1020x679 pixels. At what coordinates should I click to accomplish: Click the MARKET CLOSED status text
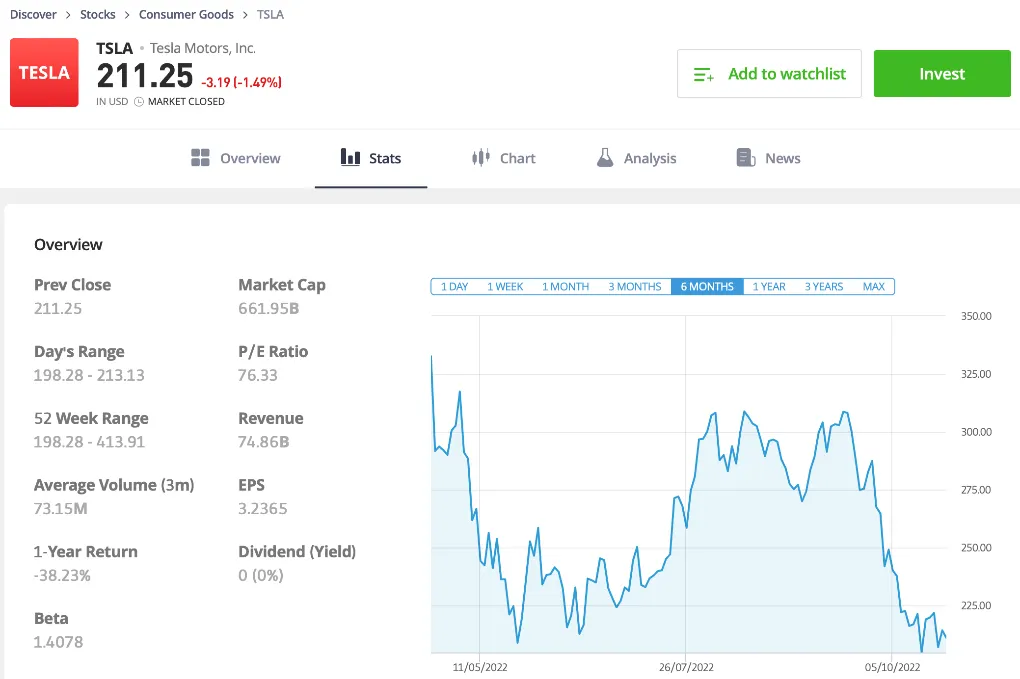point(186,101)
